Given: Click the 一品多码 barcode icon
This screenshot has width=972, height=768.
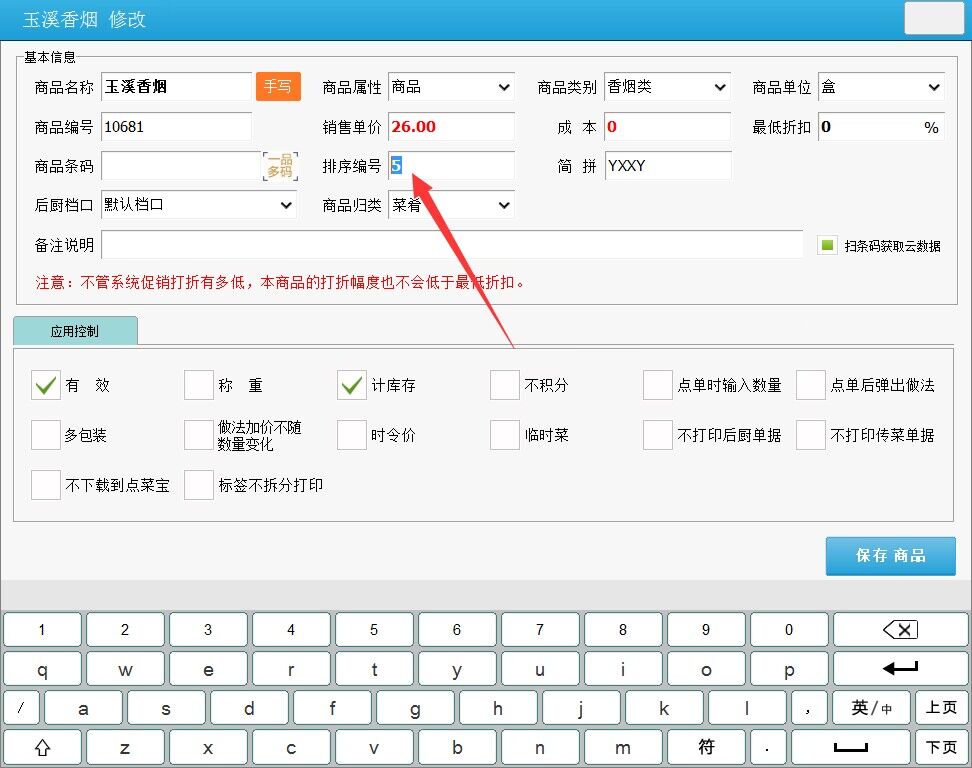Looking at the screenshot, I should (x=279, y=166).
